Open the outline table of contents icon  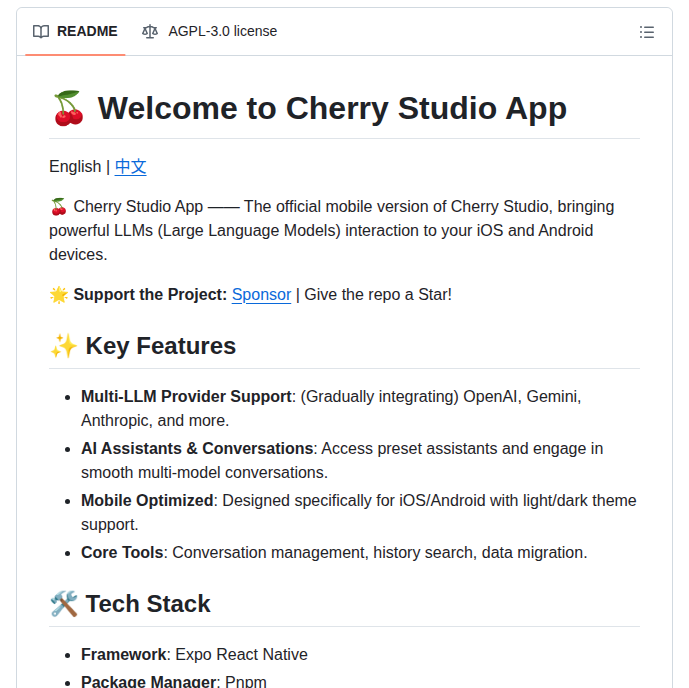pos(646,32)
